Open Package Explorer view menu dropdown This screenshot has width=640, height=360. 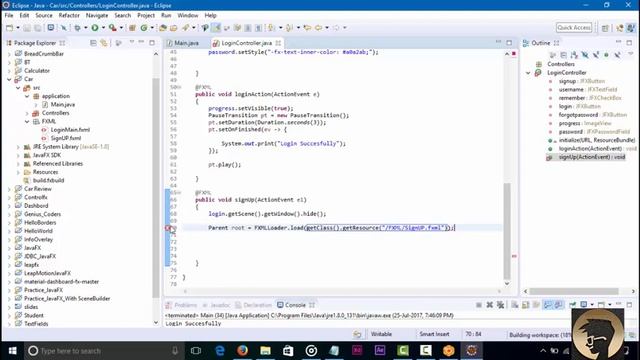point(131,42)
